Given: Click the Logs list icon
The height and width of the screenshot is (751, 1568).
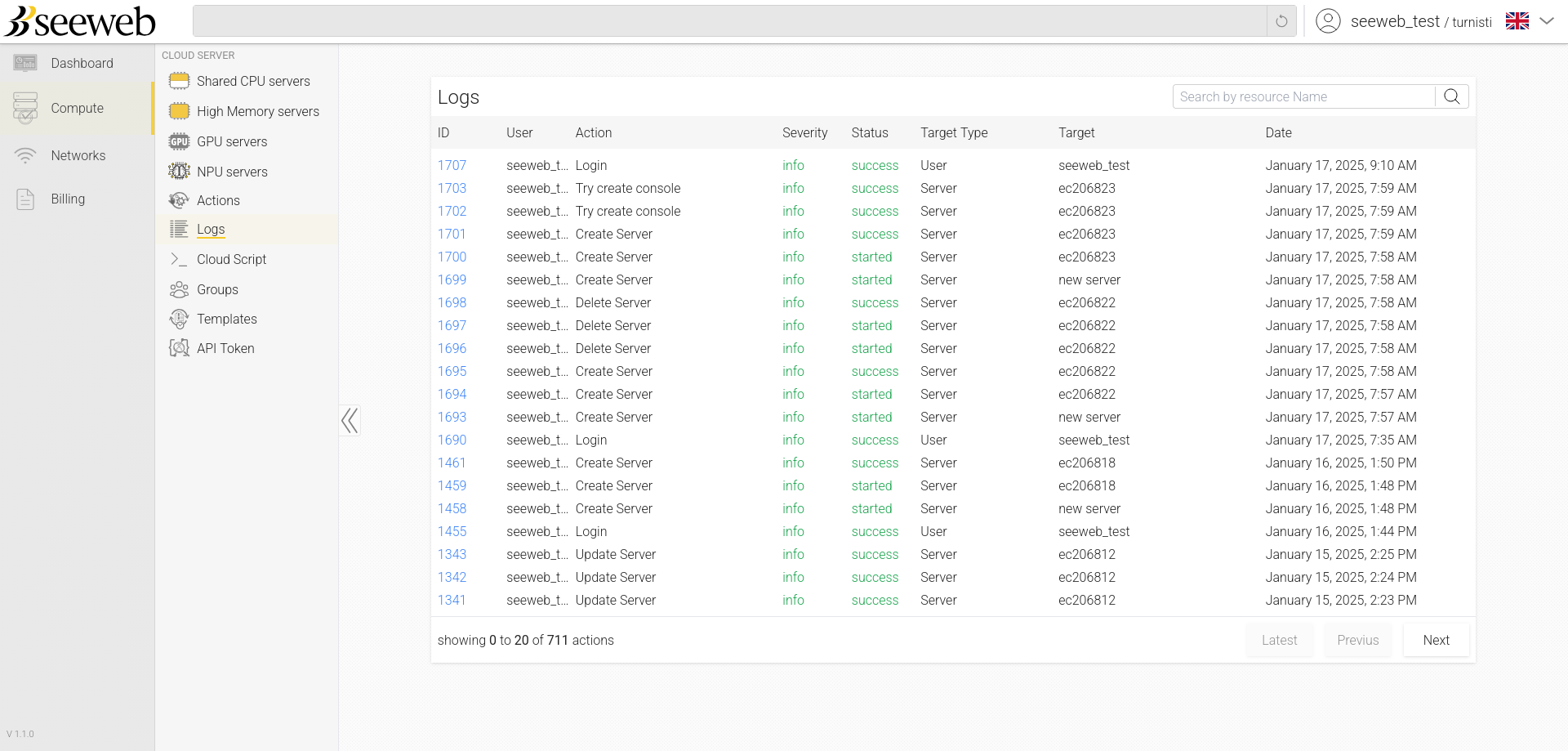Looking at the screenshot, I should [x=179, y=230].
